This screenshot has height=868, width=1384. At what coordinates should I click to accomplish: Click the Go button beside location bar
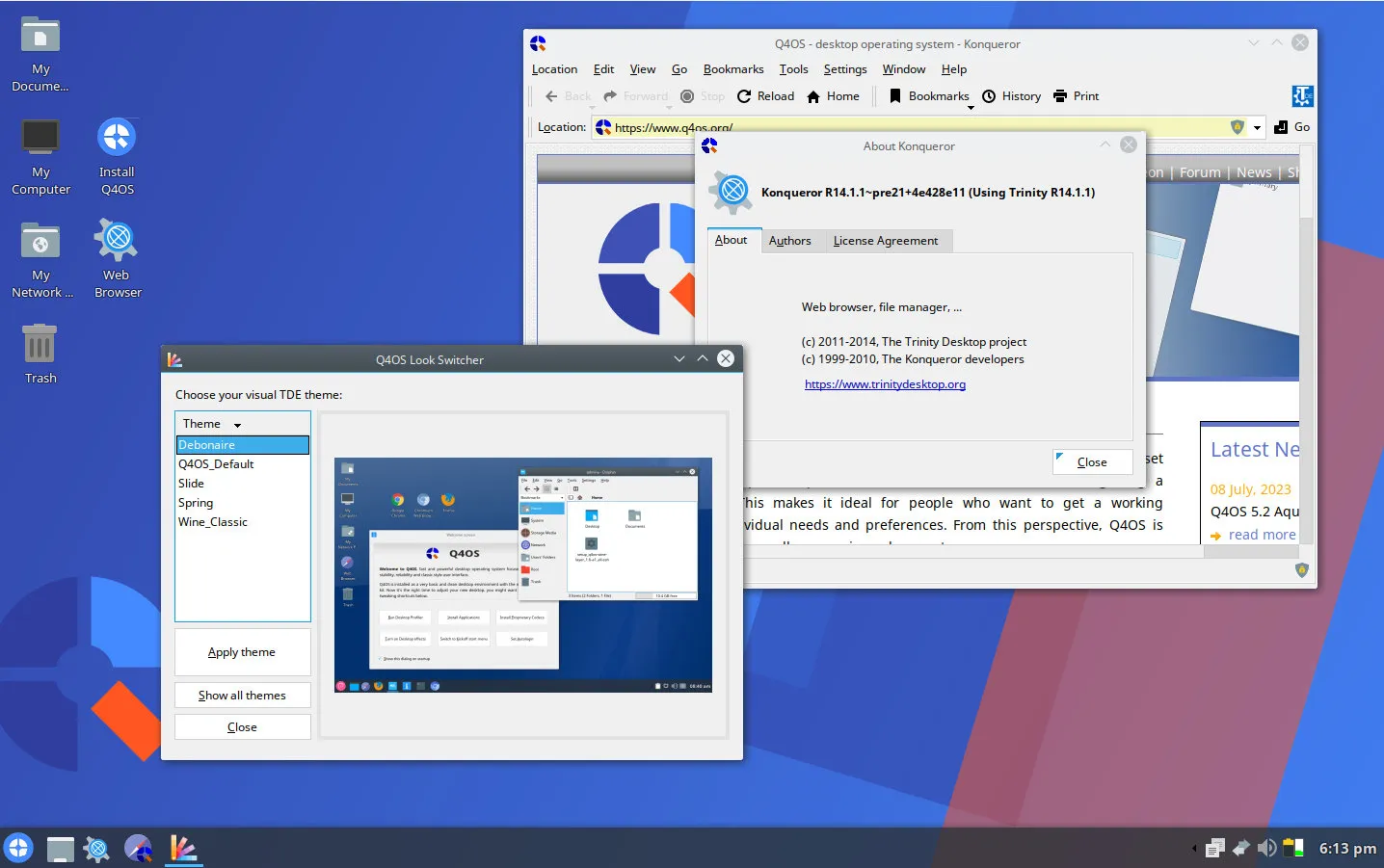coord(1291,127)
